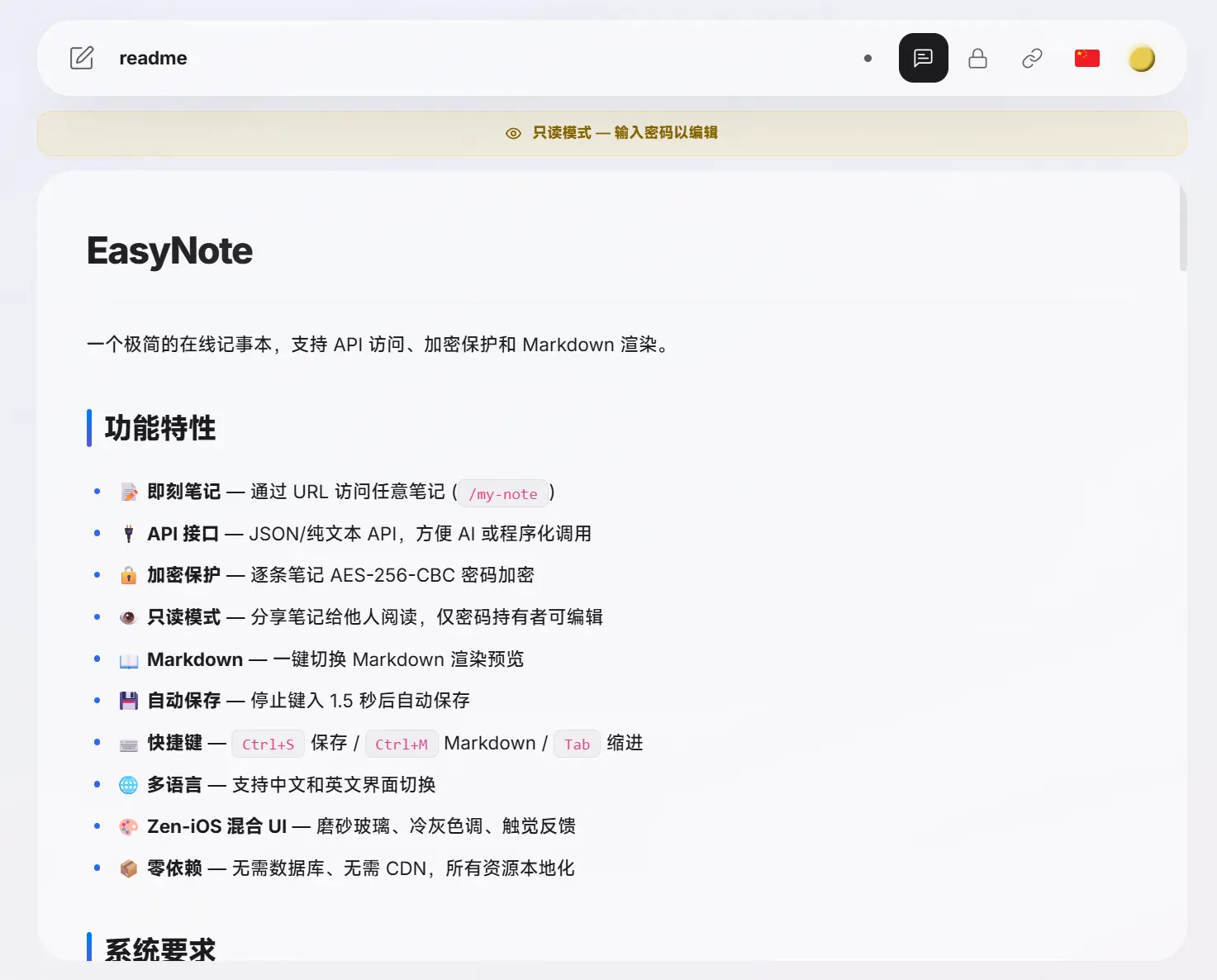Image resolution: width=1217 pixels, height=980 pixels.
Task: Click the 系统要求 section heading
Action: (160, 949)
